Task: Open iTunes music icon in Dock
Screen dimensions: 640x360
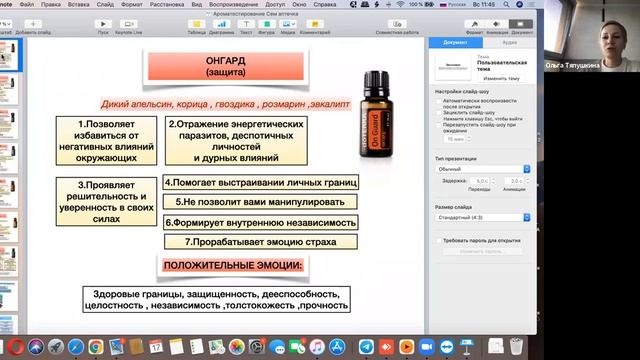Action: point(317,347)
